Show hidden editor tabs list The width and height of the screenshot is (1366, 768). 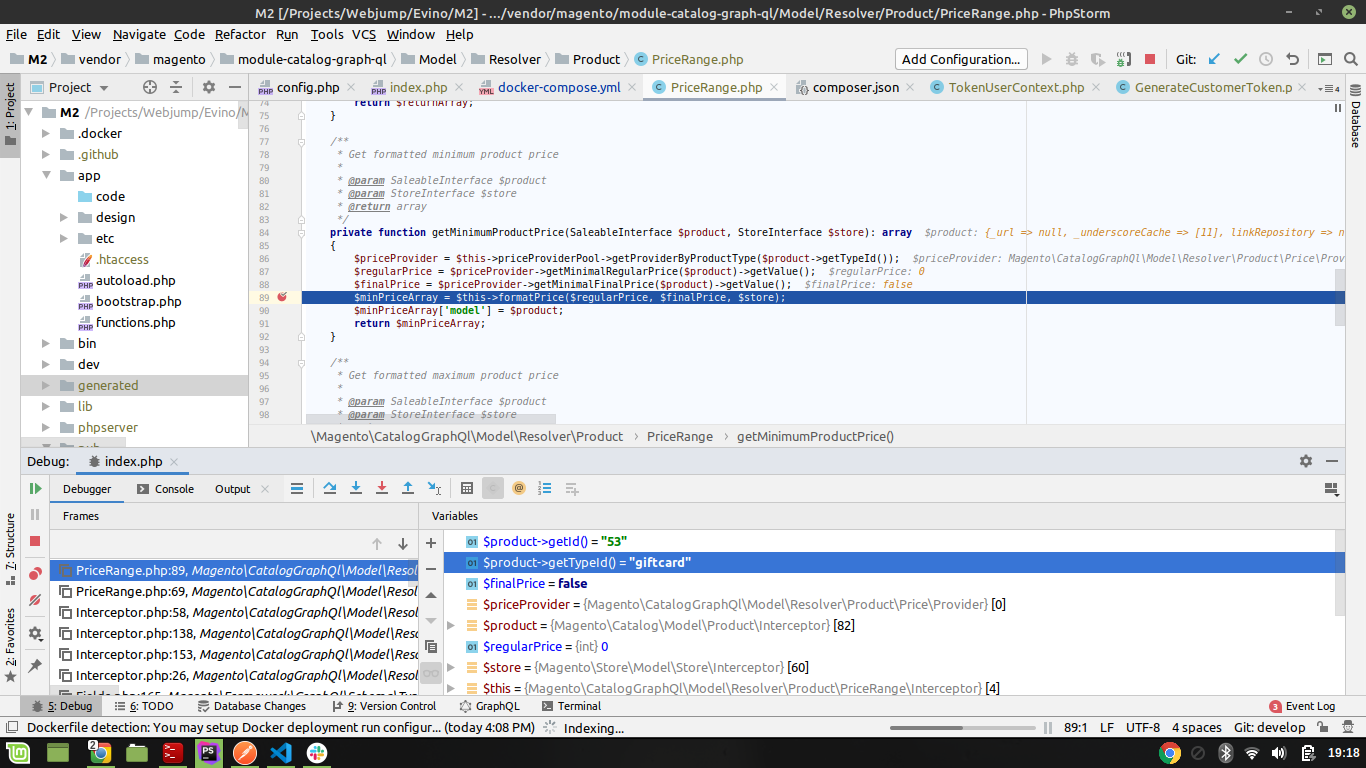pos(1330,88)
